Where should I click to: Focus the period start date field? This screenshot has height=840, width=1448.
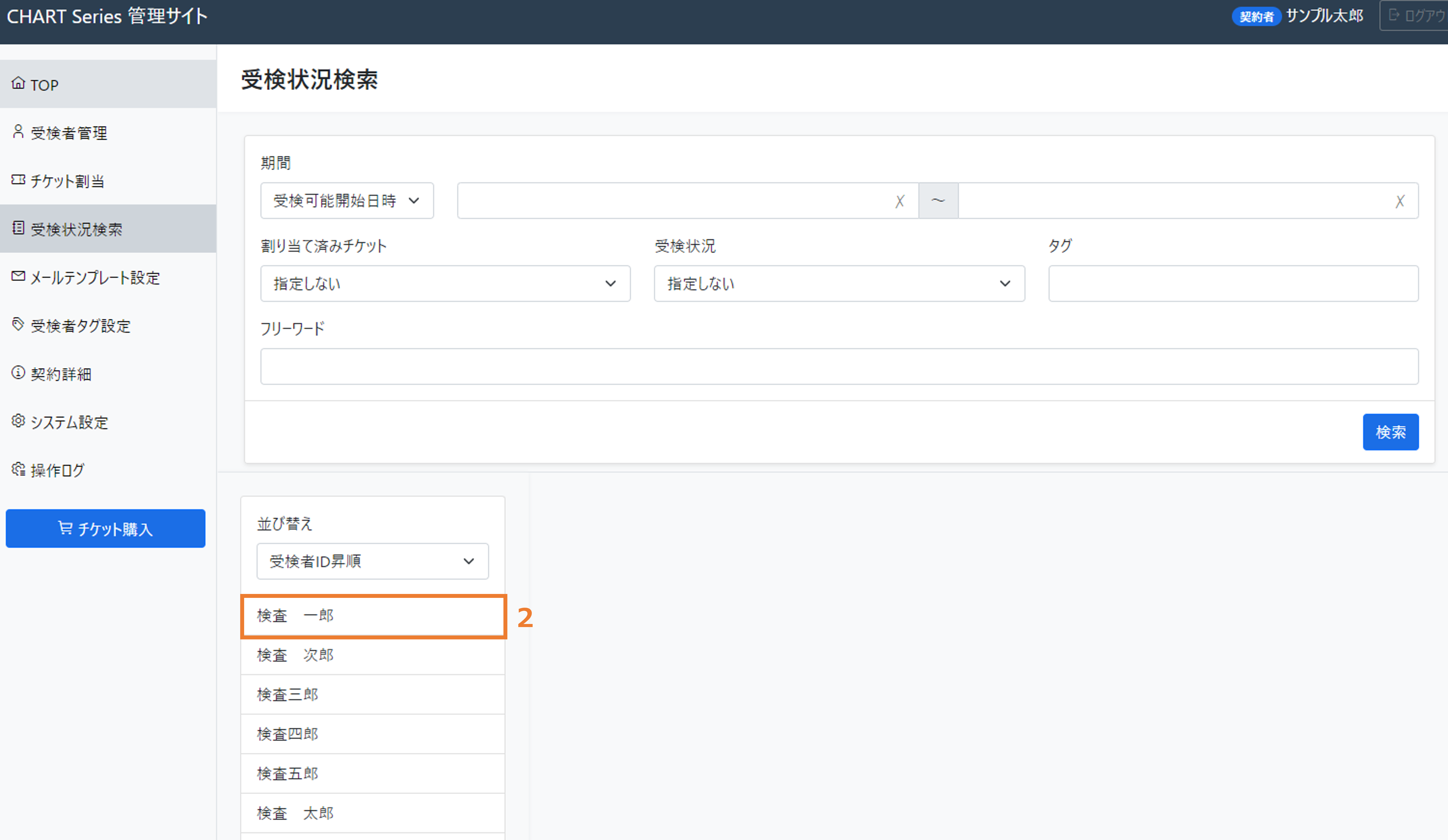click(x=688, y=201)
